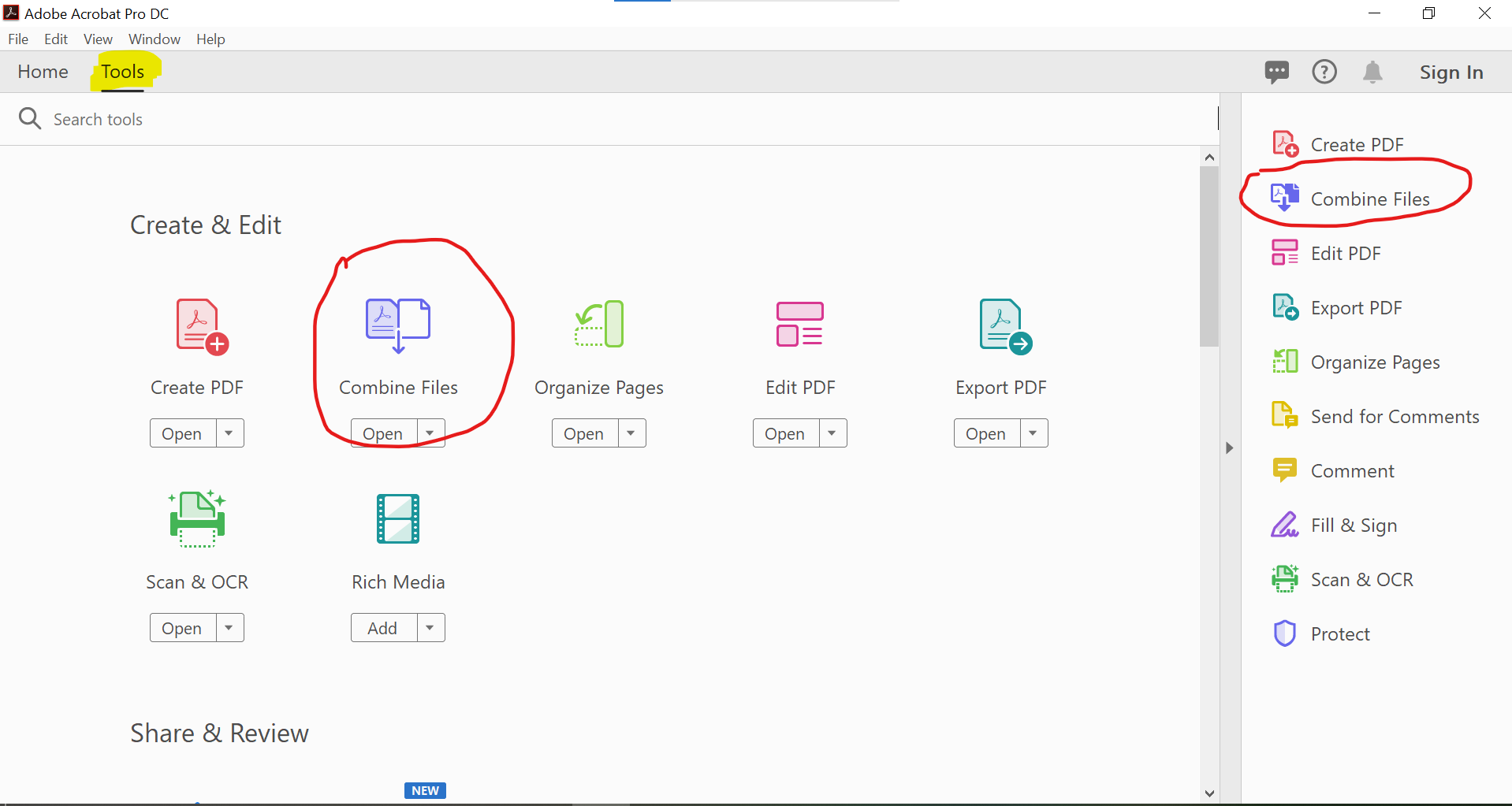Click the scrollbar down arrow
Viewport: 1512px width, 806px height.
[x=1209, y=793]
